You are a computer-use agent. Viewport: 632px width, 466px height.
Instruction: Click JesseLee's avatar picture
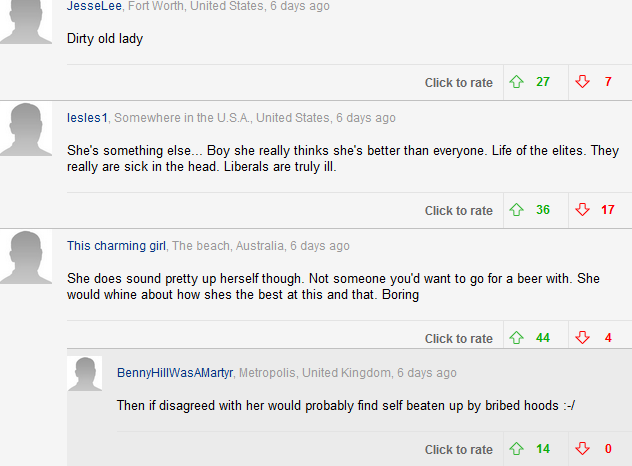click(26, 20)
